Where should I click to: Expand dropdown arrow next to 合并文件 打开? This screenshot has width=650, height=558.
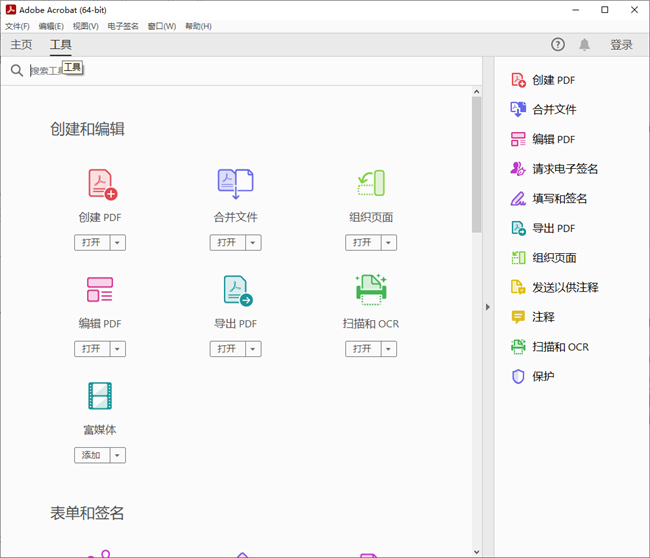click(x=253, y=243)
